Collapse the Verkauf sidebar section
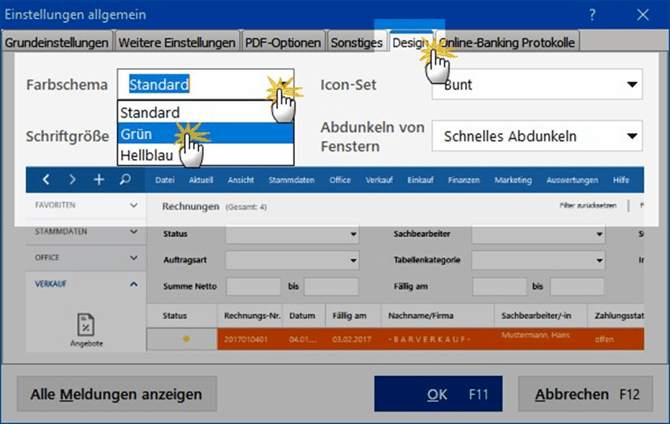Image resolution: width=670 pixels, height=424 pixels. click(x=134, y=284)
